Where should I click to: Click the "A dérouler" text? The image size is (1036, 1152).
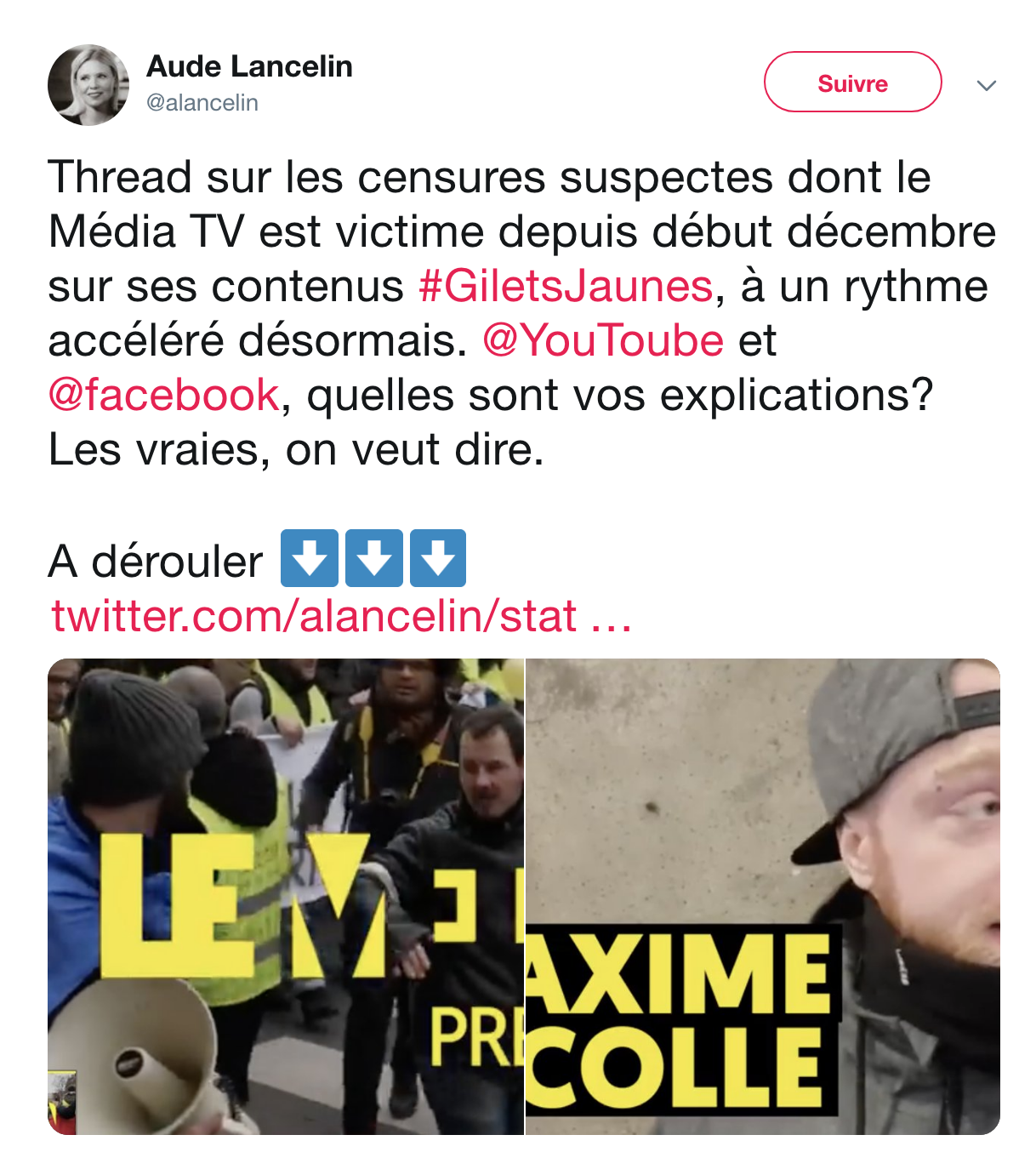pos(156,562)
